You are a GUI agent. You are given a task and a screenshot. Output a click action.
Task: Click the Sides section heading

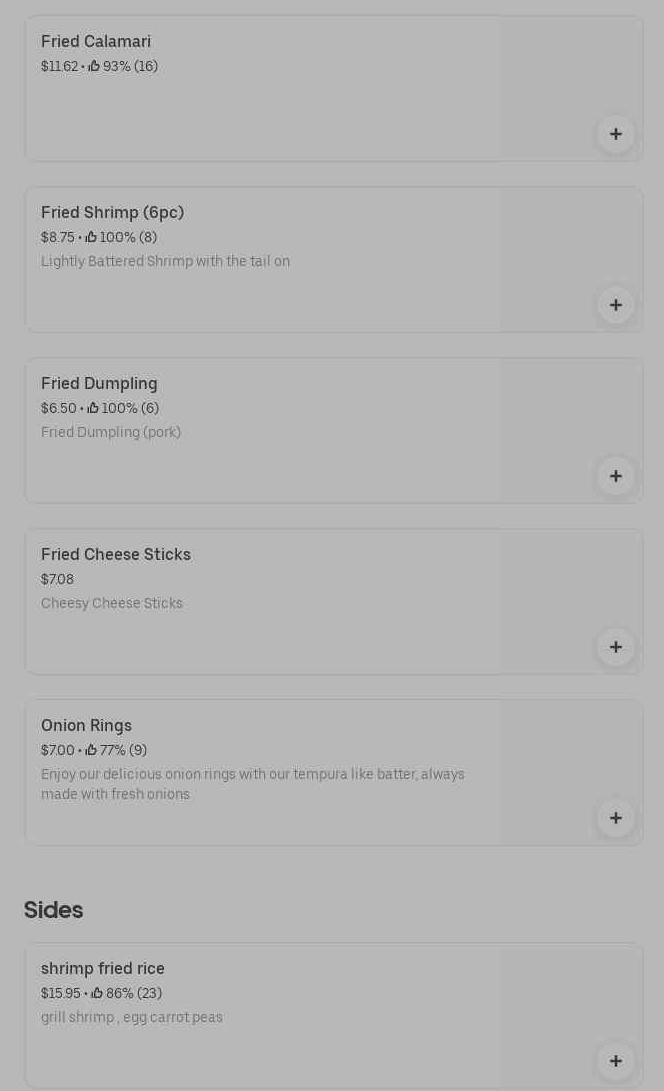[x=54, y=910]
